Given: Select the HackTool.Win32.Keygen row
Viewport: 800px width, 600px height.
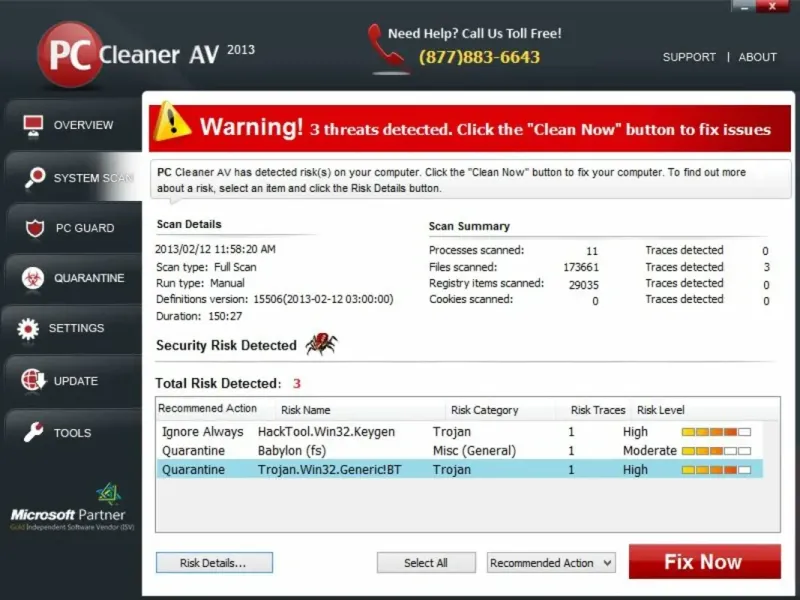Looking at the screenshot, I should [460, 432].
